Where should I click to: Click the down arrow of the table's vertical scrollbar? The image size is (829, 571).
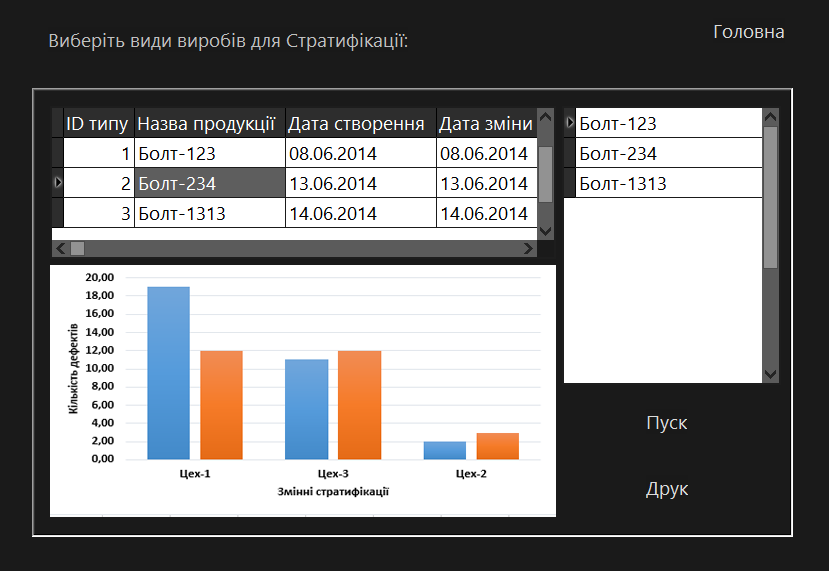[x=546, y=232]
